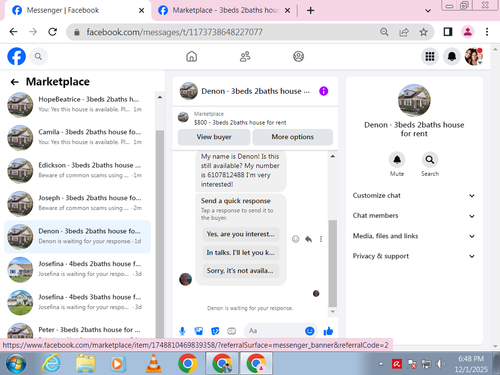Go to Home feed icon
This screenshot has width=500, height=375.
(191, 57)
